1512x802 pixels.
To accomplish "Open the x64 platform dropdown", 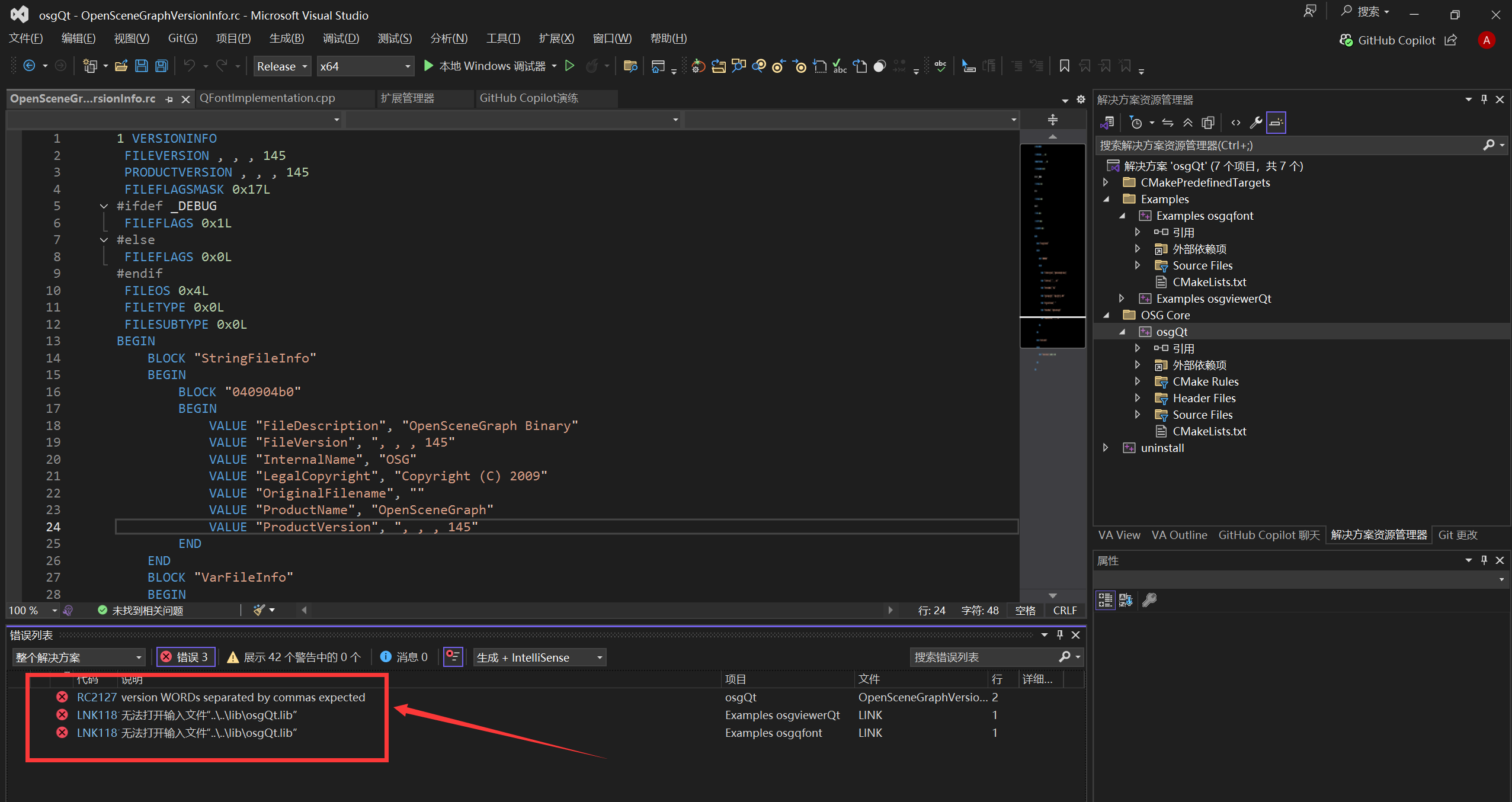I will tap(365, 66).
